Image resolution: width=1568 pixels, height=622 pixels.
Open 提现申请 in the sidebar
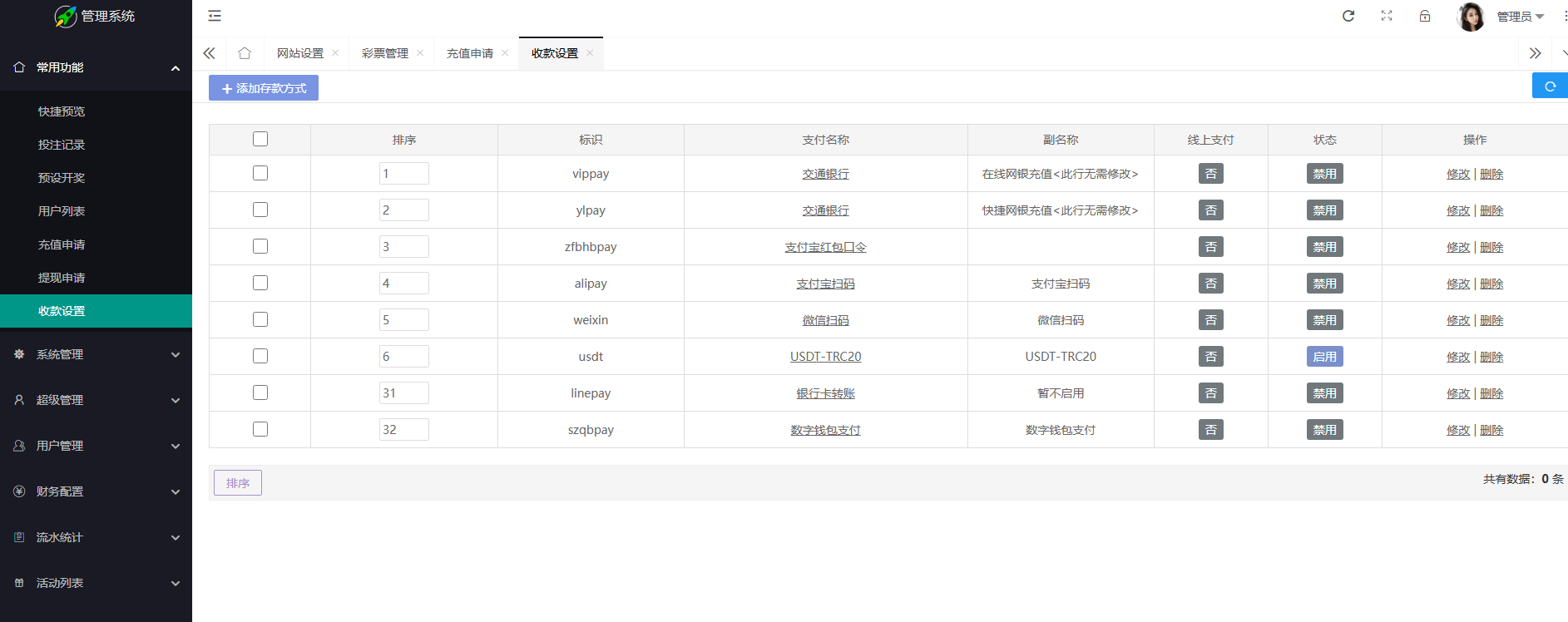(62, 278)
